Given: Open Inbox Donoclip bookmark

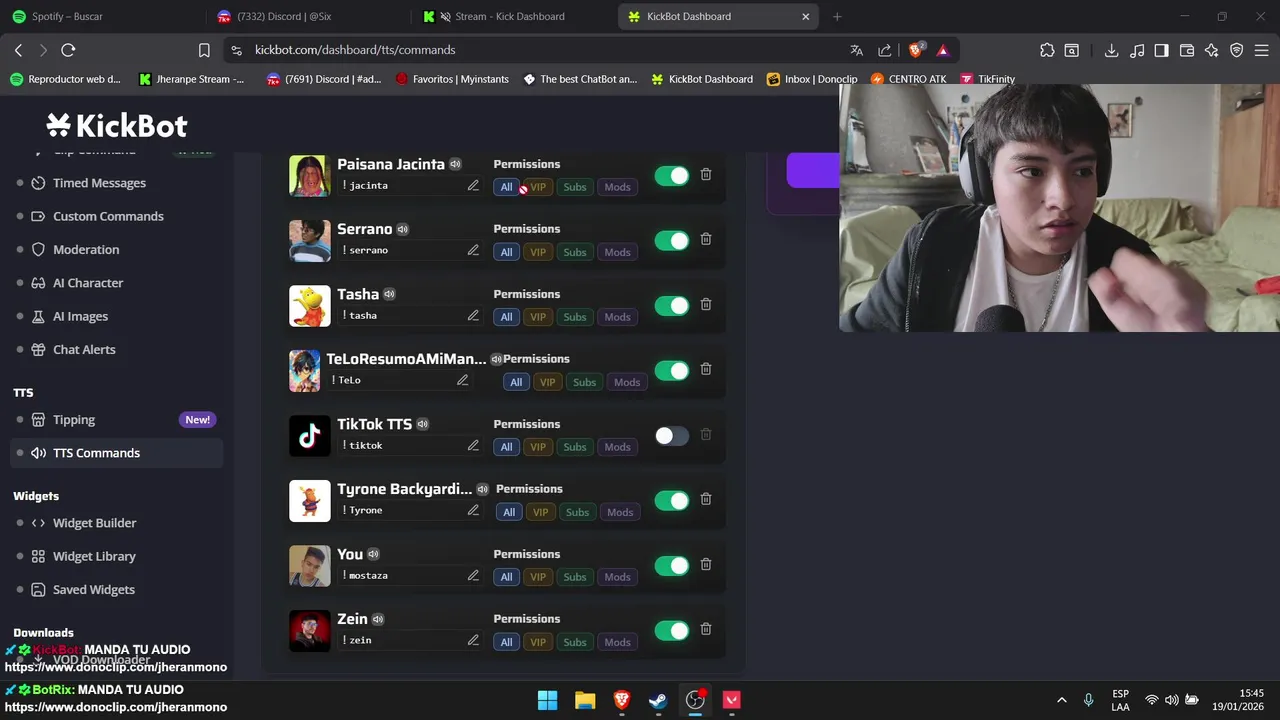Looking at the screenshot, I should tap(812, 79).
